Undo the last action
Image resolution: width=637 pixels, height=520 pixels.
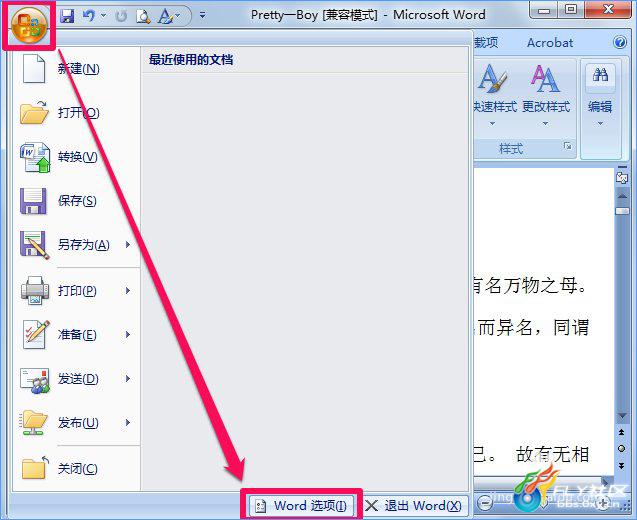click(x=89, y=16)
